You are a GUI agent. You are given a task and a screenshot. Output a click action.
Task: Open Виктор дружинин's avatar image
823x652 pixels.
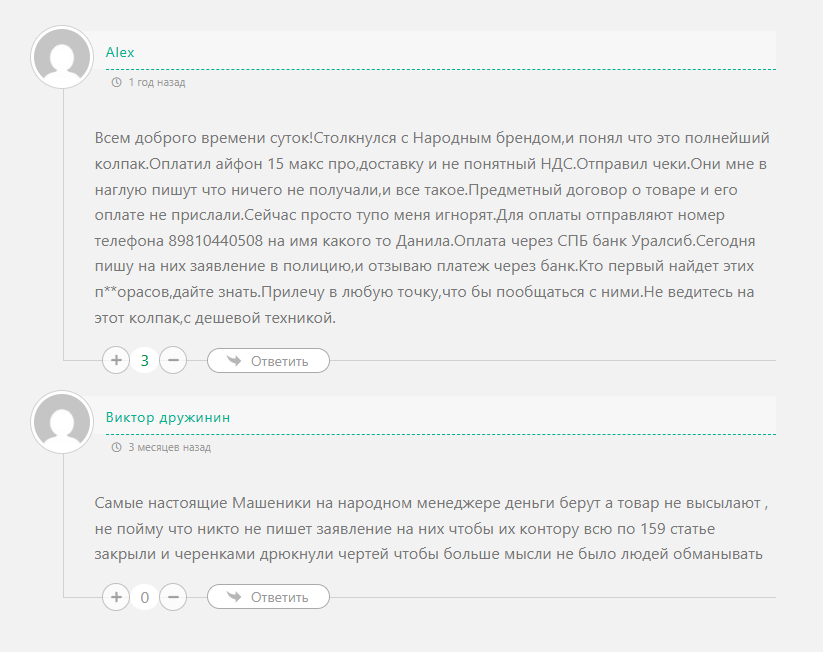pos(63,422)
